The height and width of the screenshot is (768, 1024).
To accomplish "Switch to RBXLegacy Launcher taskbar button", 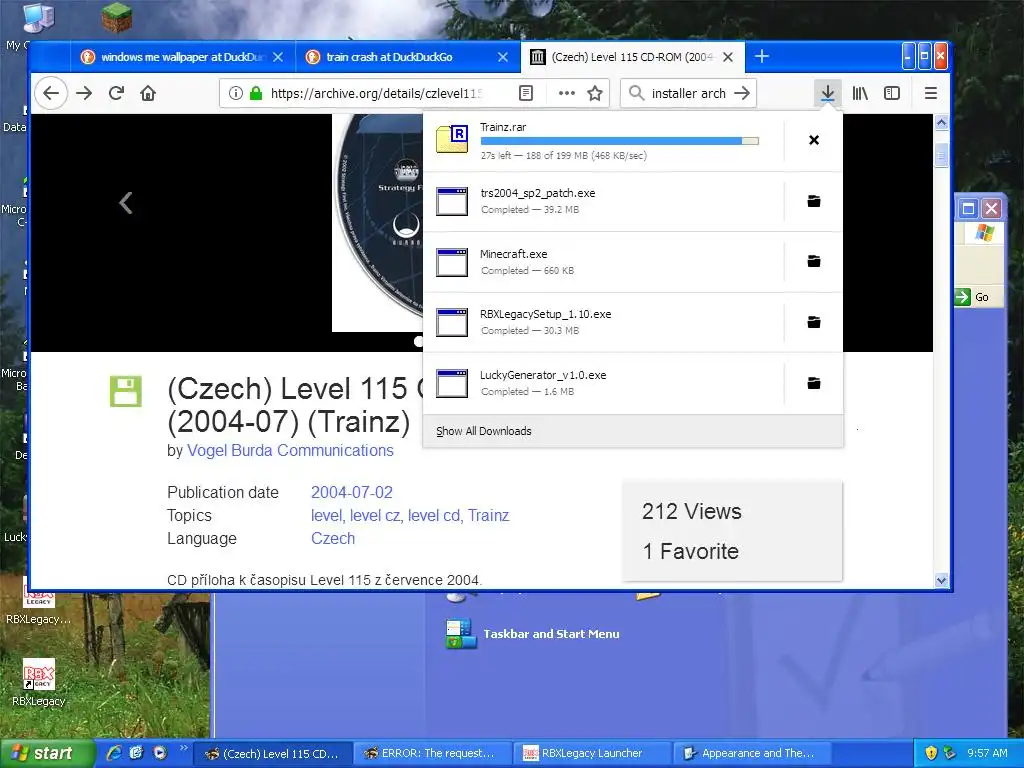I will (593, 754).
